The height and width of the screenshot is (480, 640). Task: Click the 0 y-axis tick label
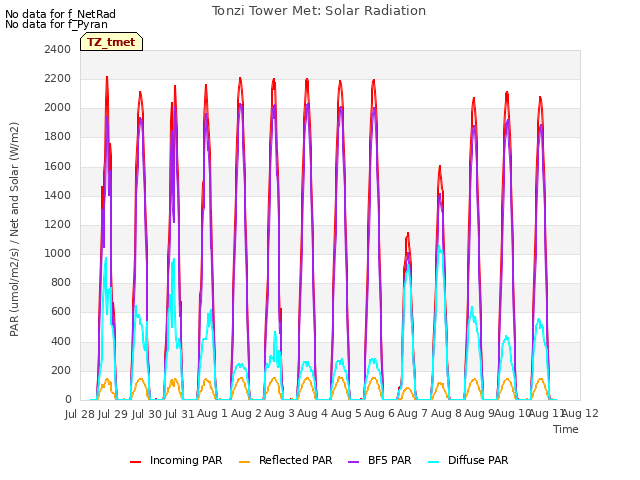(x=68, y=400)
